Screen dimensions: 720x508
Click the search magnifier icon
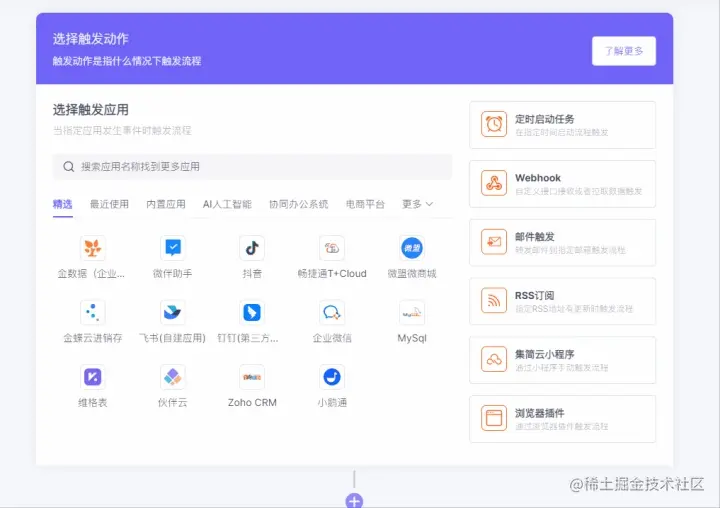coord(69,166)
